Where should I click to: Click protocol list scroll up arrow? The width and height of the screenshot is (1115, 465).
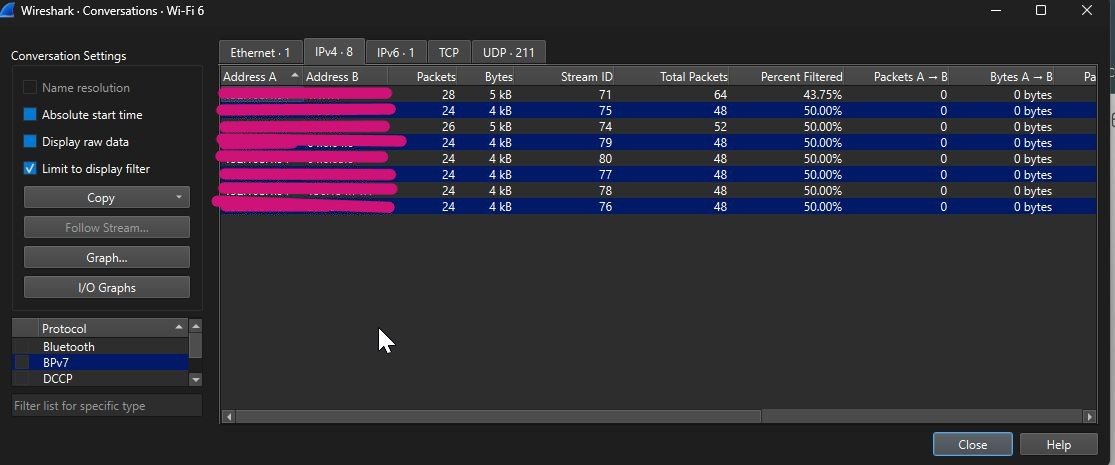[196, 325]
